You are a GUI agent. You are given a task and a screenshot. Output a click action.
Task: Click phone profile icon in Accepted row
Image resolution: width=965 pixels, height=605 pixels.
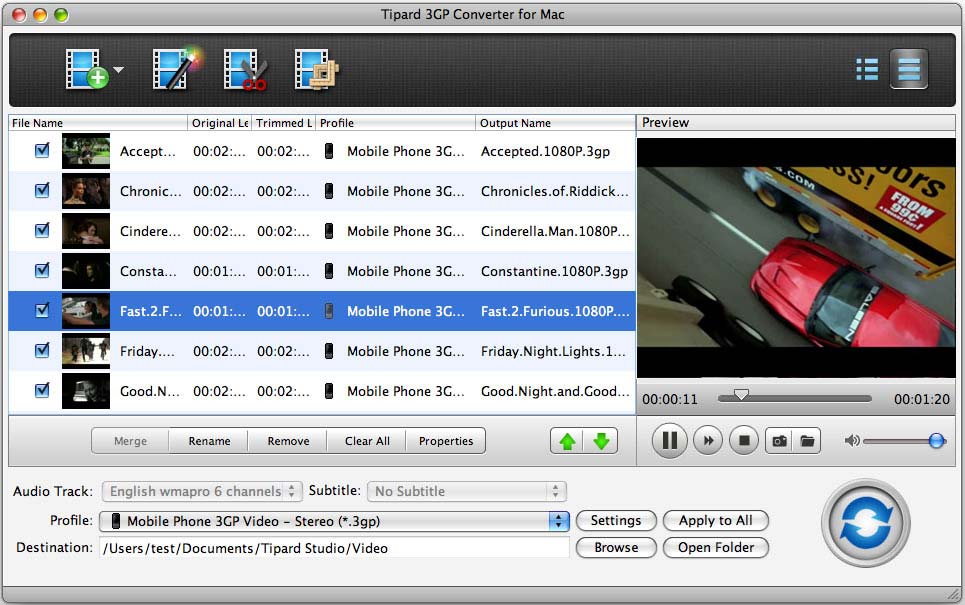pos(329,151)
